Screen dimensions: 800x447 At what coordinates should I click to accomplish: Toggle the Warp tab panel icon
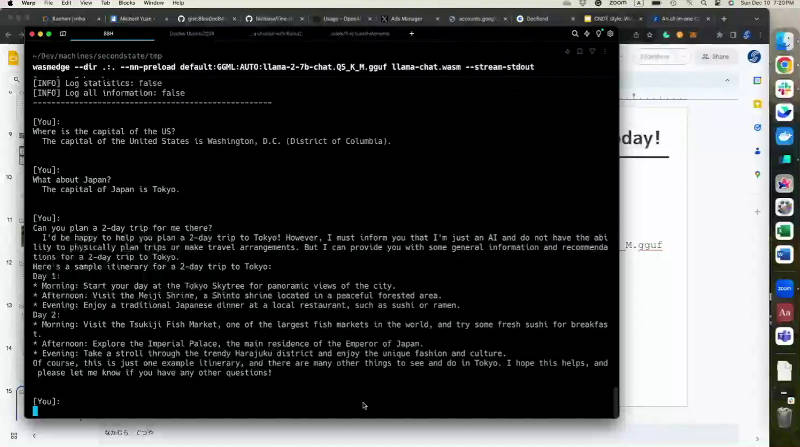point(63,34)
